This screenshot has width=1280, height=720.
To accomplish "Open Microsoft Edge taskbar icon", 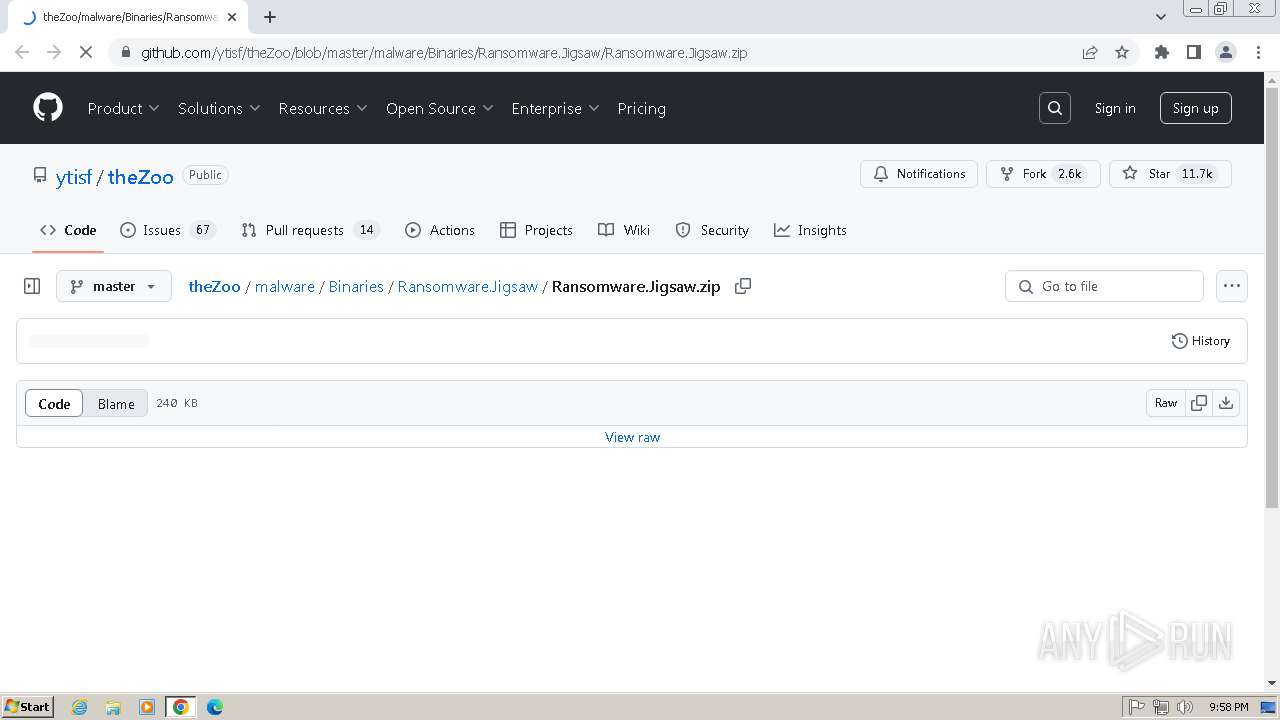I will (215, 707).
